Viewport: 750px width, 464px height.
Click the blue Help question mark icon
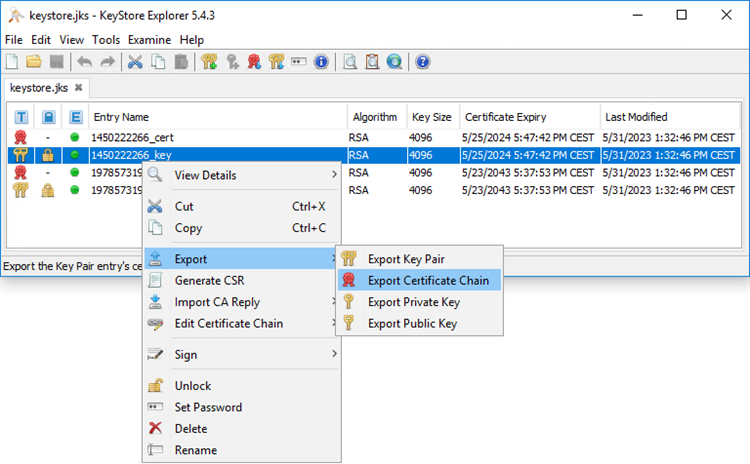tap(422, 62)
